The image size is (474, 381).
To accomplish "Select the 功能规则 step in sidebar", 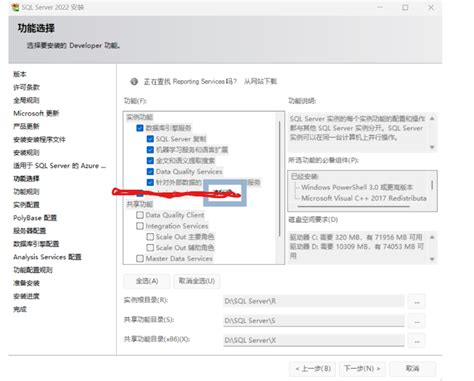I will tap(26, 192).
